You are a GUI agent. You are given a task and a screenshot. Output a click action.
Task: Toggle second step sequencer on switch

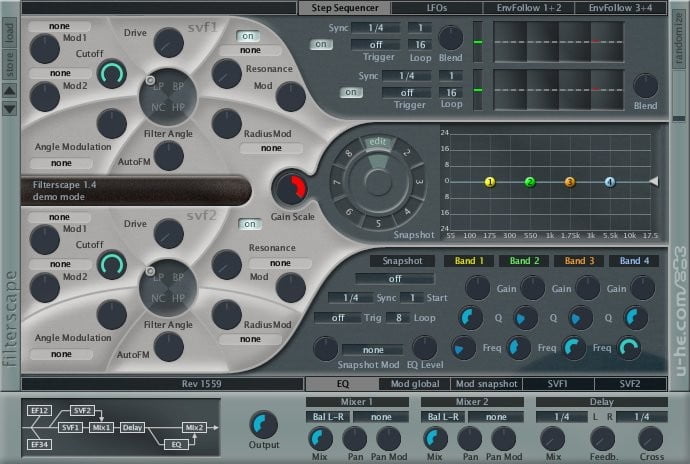[x=351, y=92]
